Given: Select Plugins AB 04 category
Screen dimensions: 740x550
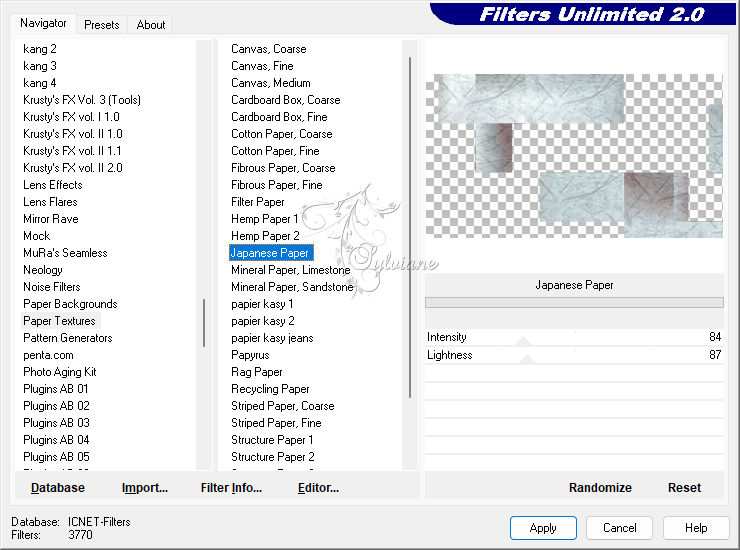Looking at the screenshot, I should [56, 440].
